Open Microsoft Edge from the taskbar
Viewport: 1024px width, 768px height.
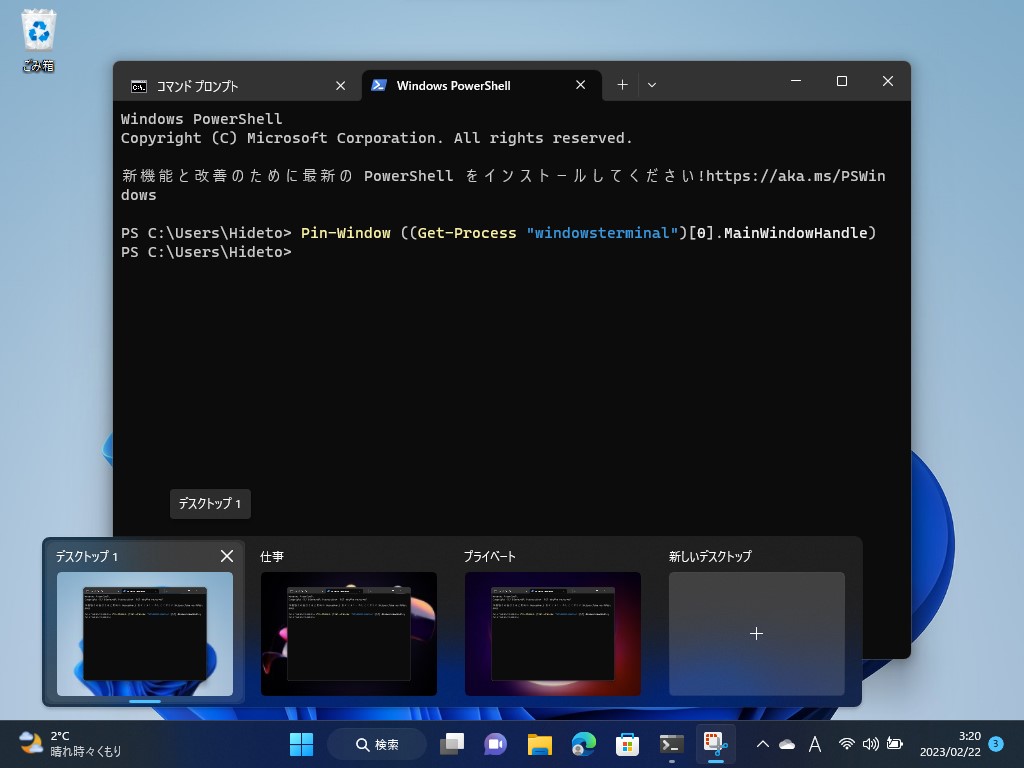coord(582,744)
